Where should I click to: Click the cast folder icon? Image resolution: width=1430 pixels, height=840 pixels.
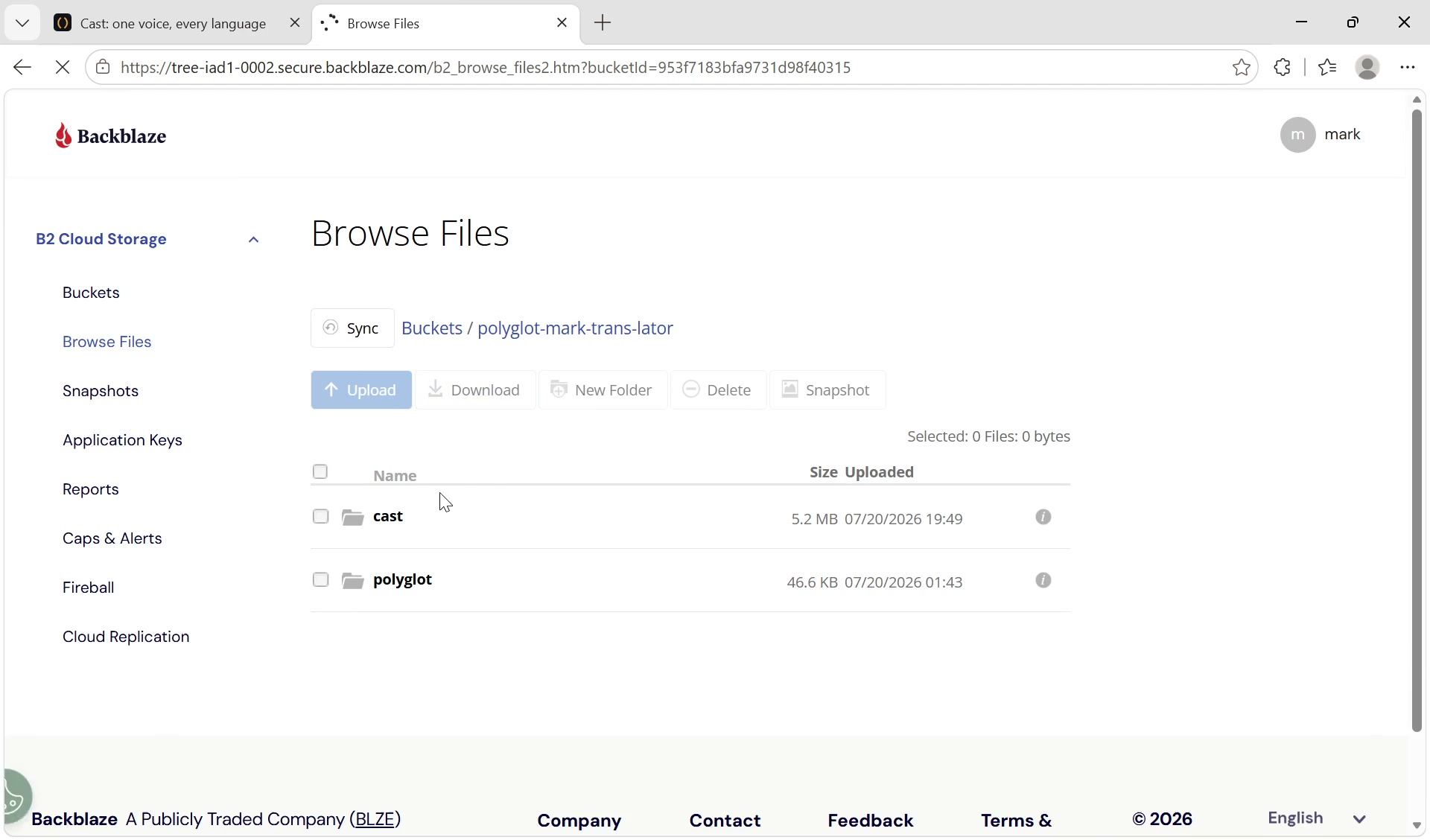pos(352,517)
